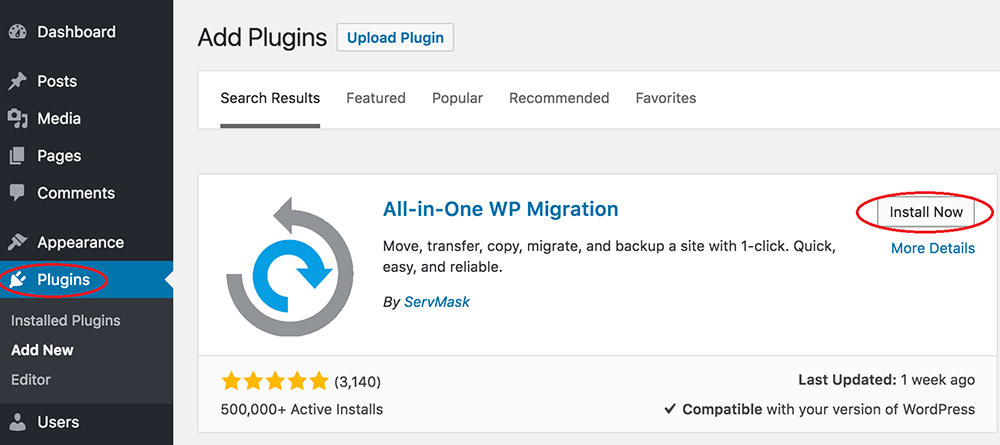Click the Last Updated 1 week ago text
Viewport: 1000px width, 445px height.
886,381
